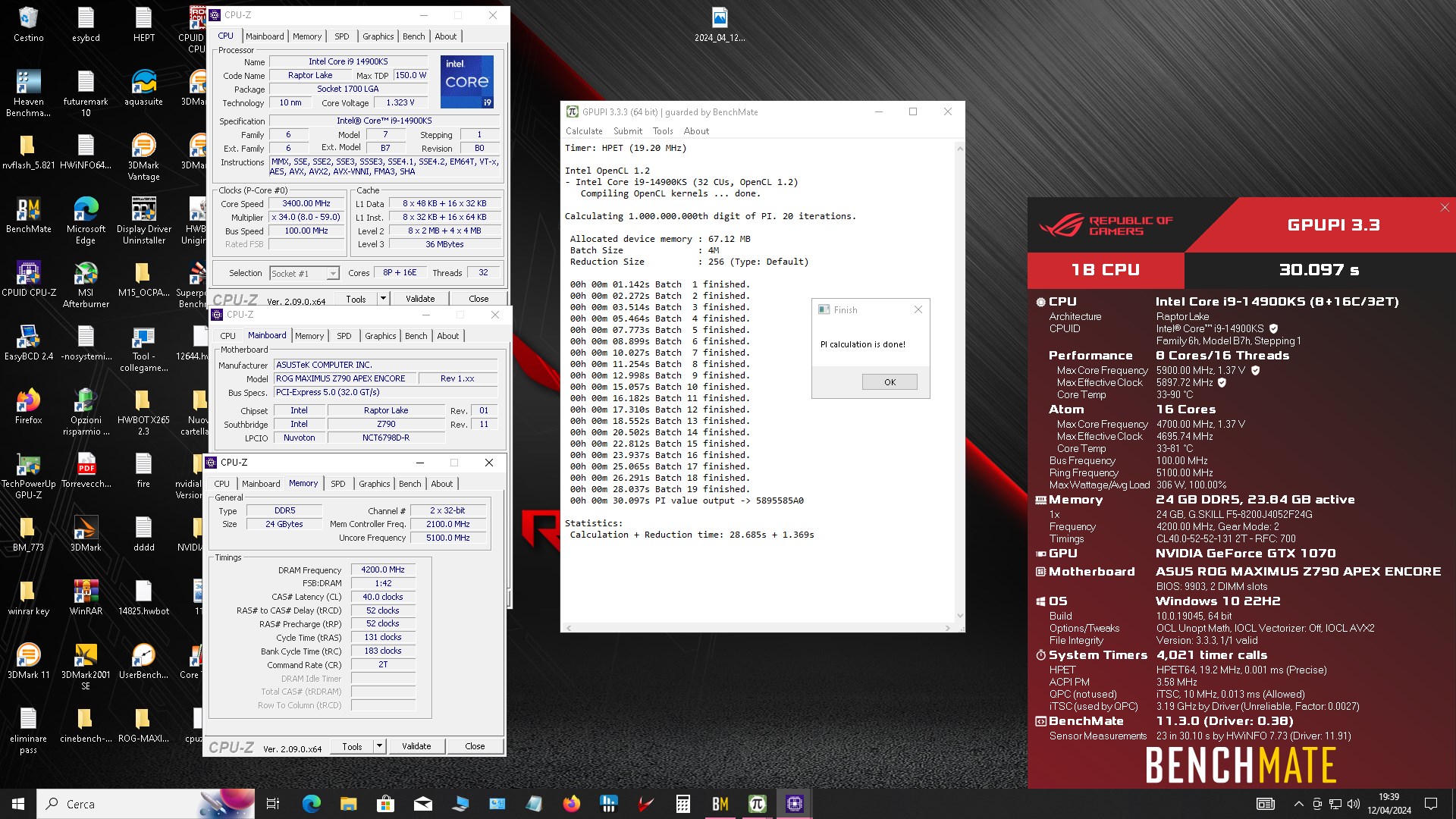Switch to Mainboard tab in top CPU-Z window

265,36
